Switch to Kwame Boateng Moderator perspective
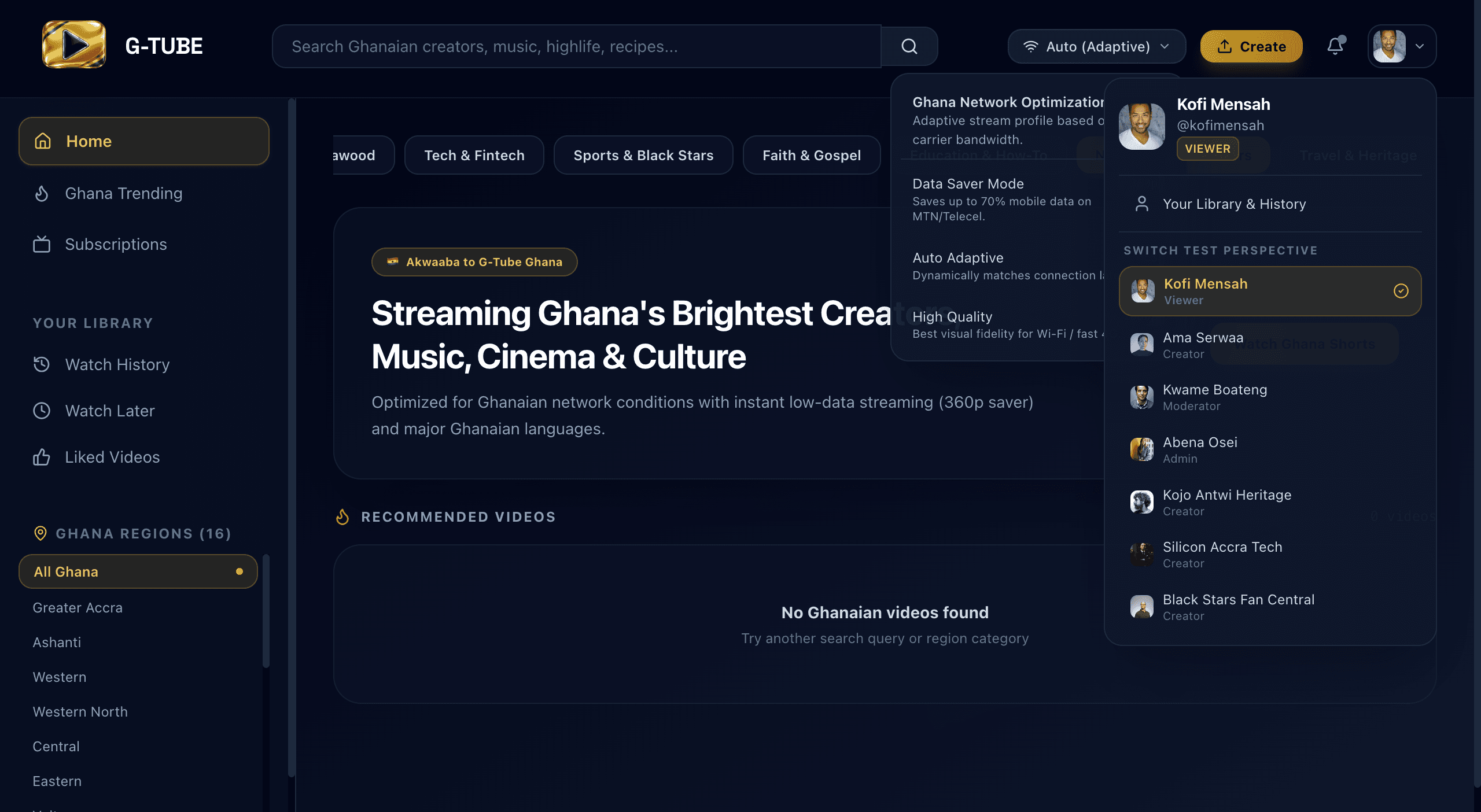The height and width of the screenshot is (812, 1481). pos(1270,397)
